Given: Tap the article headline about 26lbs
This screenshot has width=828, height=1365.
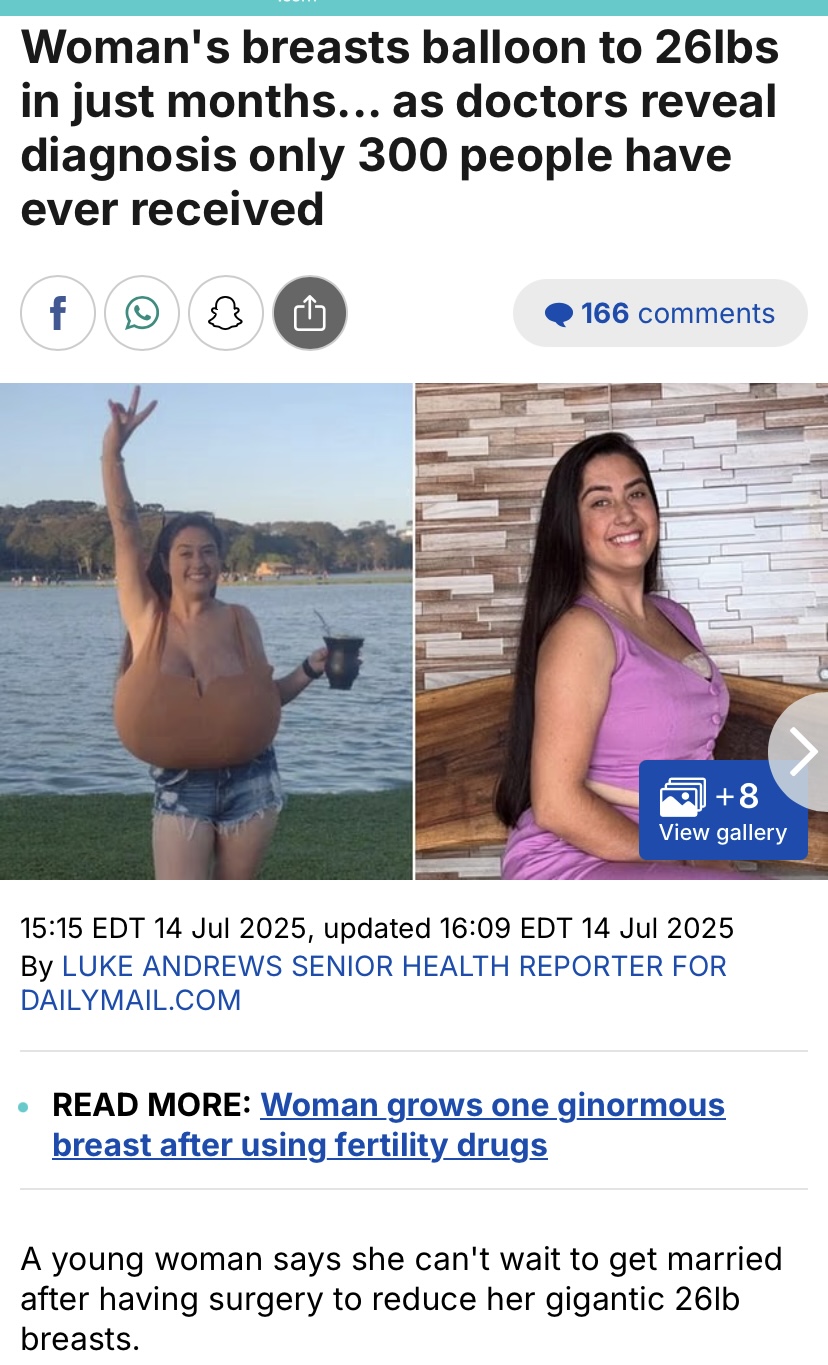Looking at the screenshot, I should coord(400,128).
